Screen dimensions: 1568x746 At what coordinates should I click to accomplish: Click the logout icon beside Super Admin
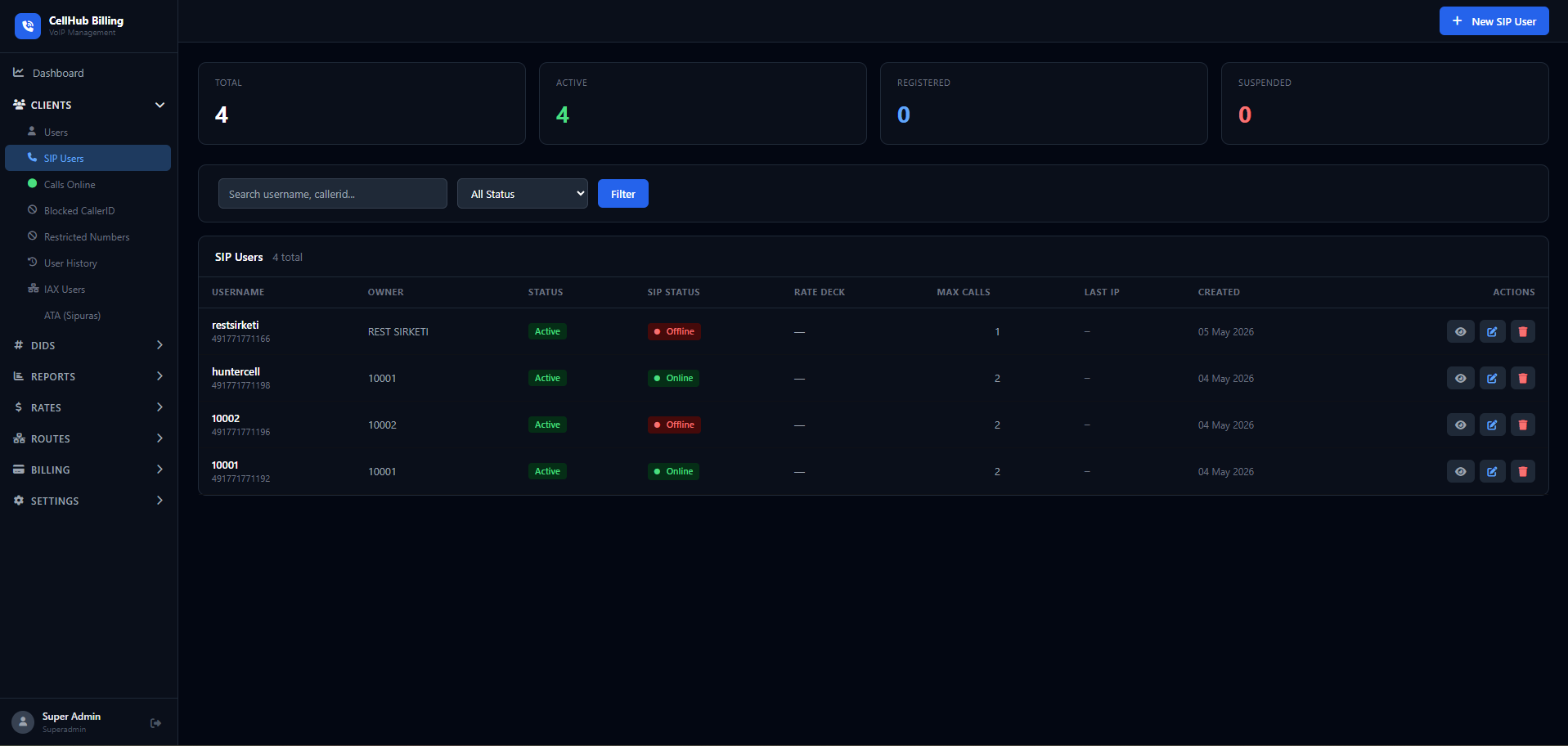(156, 723)
